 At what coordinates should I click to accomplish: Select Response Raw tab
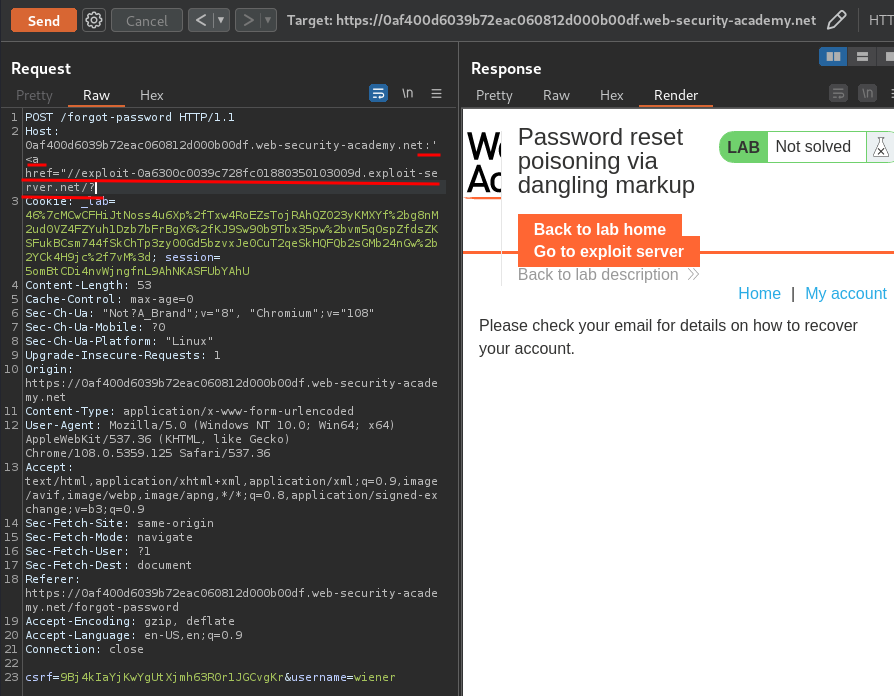556,95
